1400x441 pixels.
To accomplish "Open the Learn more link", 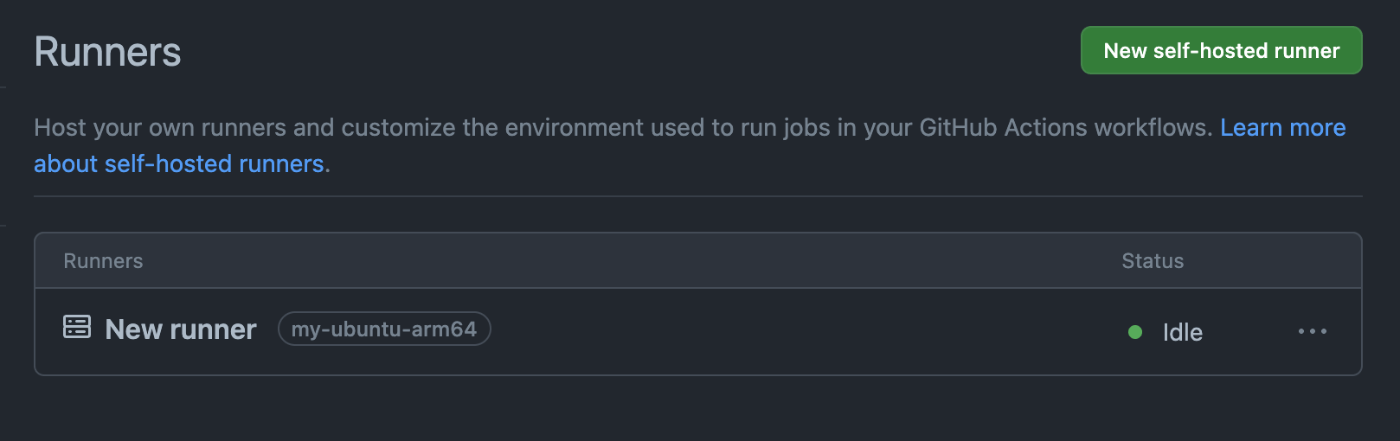I will coord(1283,128).
